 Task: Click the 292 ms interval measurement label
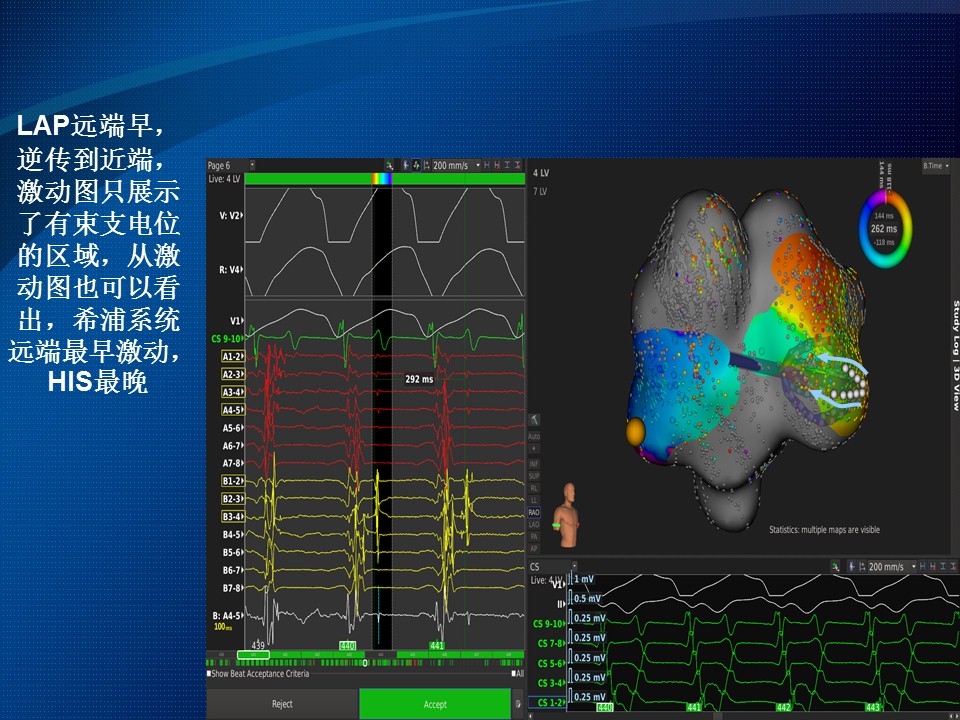(419, 379)
